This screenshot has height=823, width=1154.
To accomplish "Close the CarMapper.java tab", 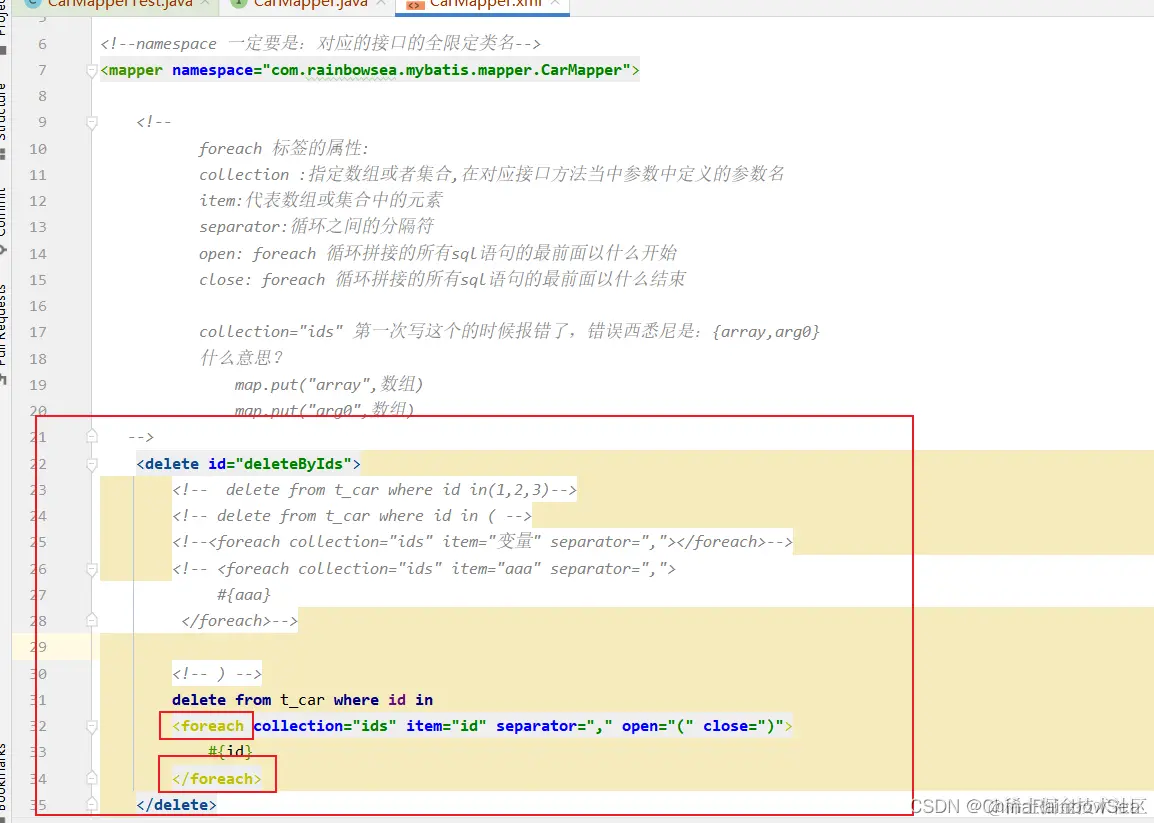I will (380, 4).
